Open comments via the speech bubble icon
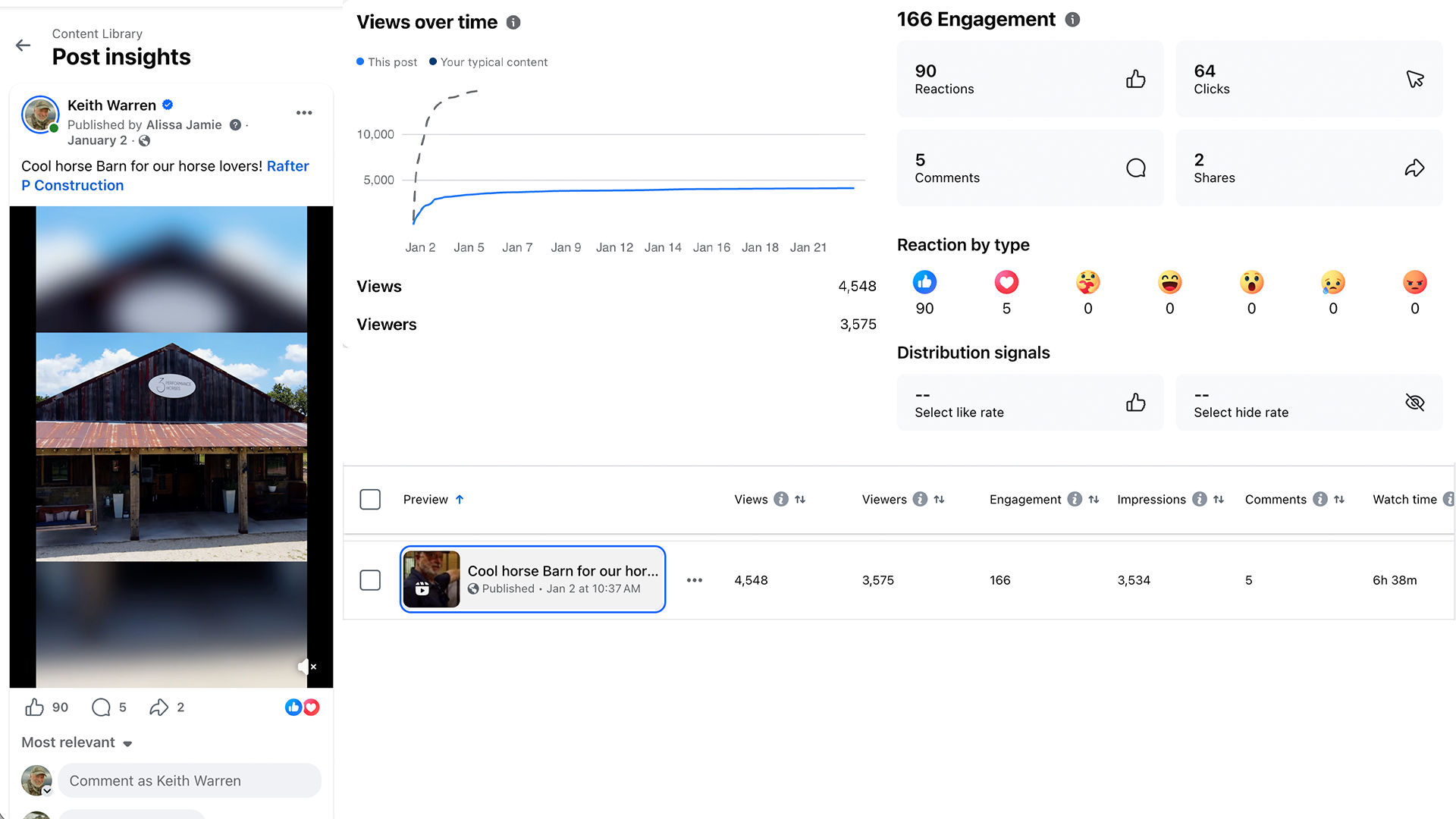The image size is (1456, 819). tap(101, 708)
